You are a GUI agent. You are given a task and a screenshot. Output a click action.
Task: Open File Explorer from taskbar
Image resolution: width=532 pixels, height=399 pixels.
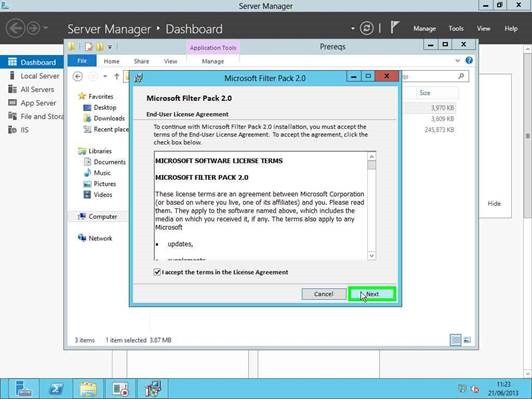[88, 389]
